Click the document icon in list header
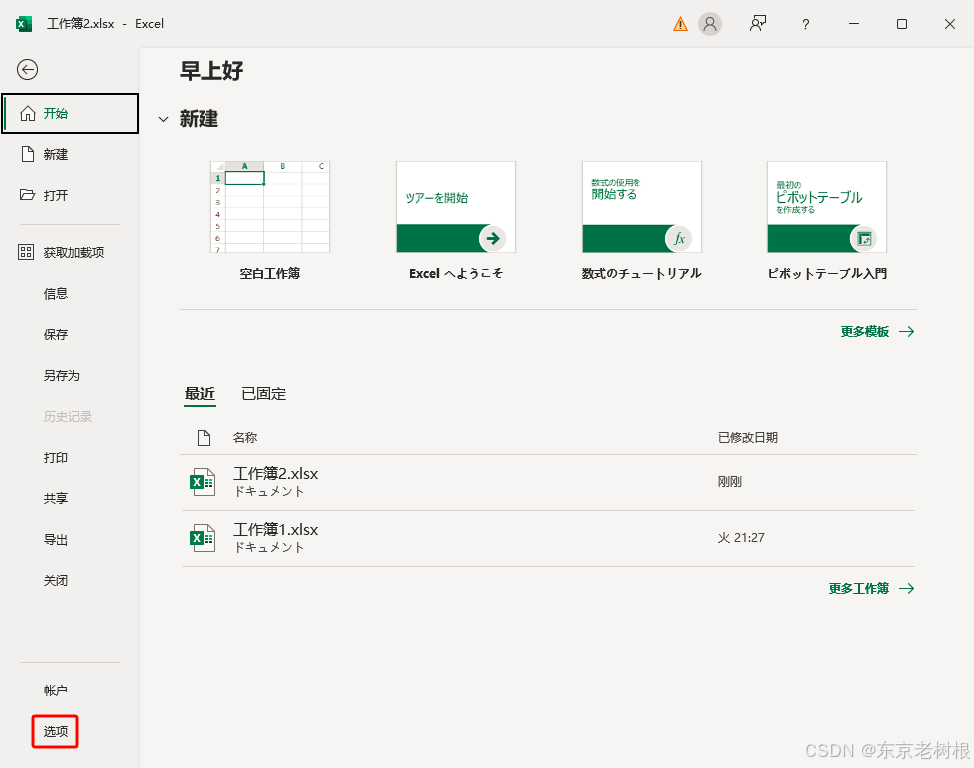 tap(204, 437)
